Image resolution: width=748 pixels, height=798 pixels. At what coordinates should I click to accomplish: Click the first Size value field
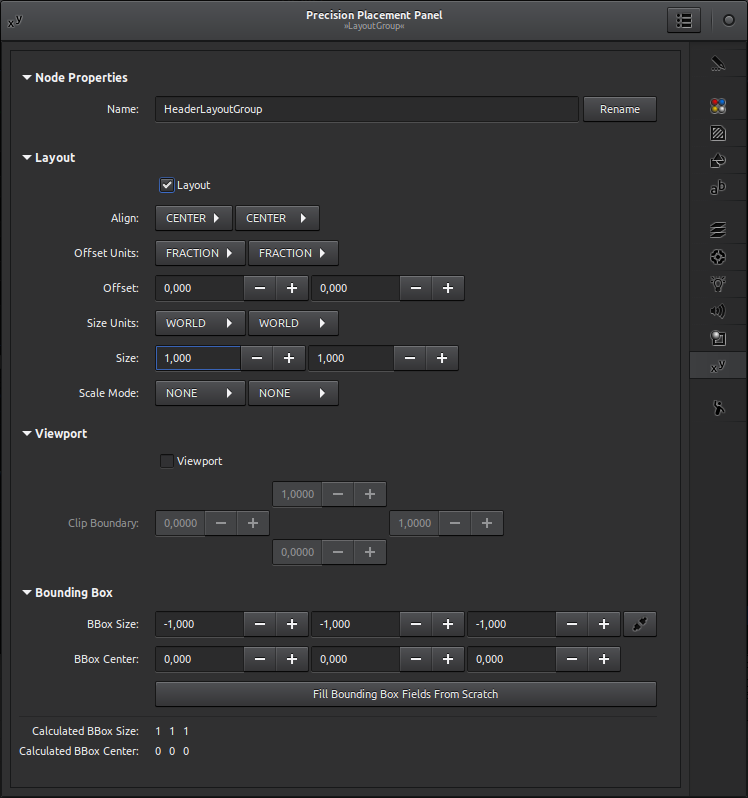coord(198,358)
